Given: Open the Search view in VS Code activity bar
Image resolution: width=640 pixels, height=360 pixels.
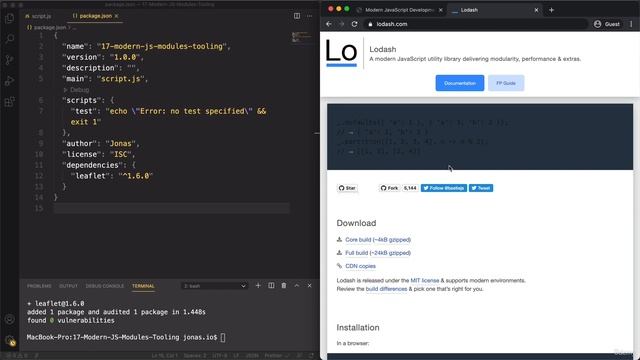Looking at the screenshot, I should pyautogui.click(x=9, y=39).
